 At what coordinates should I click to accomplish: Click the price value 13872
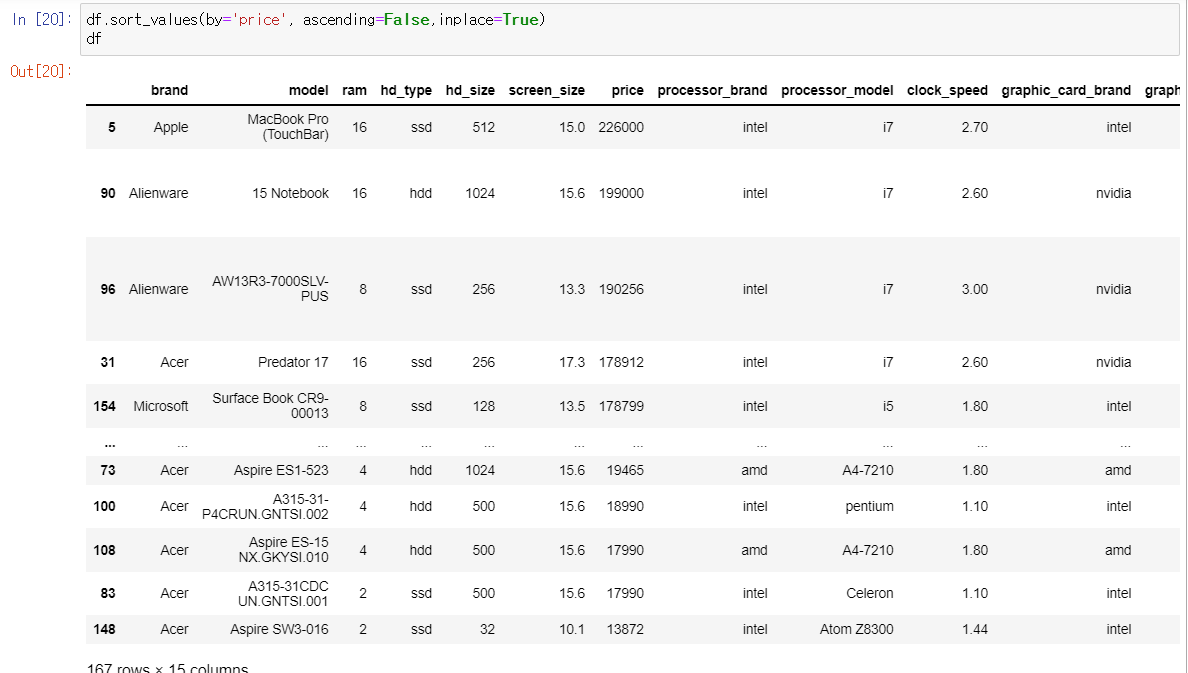pos(624,630)
